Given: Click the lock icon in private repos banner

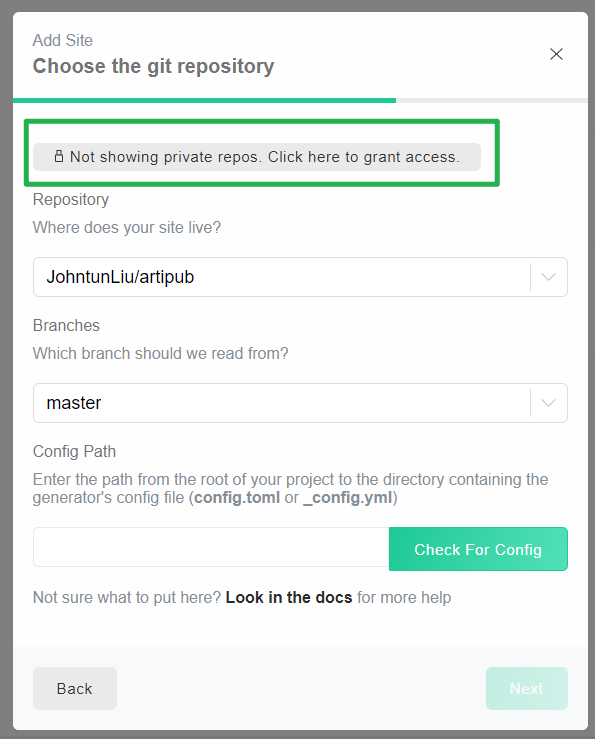Looking at the screenshot, I should 58,156.
